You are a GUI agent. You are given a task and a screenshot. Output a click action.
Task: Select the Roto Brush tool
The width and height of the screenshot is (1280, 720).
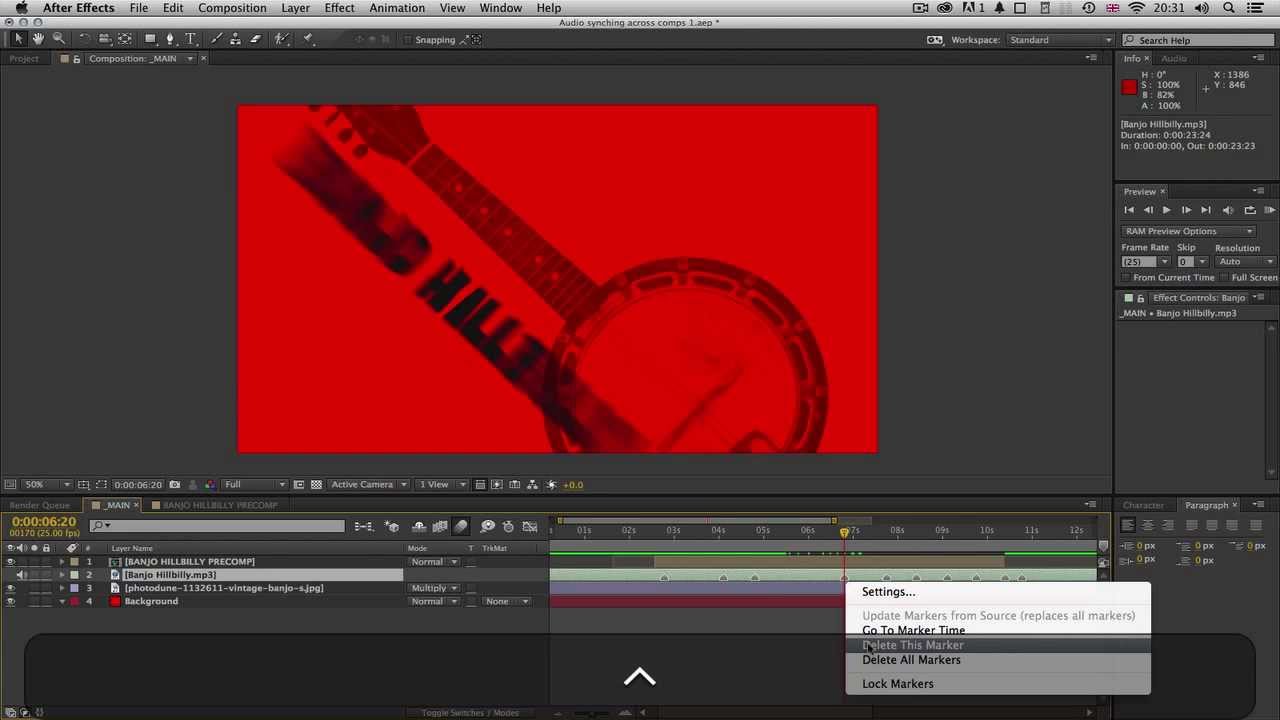click(x=282, y=39)
